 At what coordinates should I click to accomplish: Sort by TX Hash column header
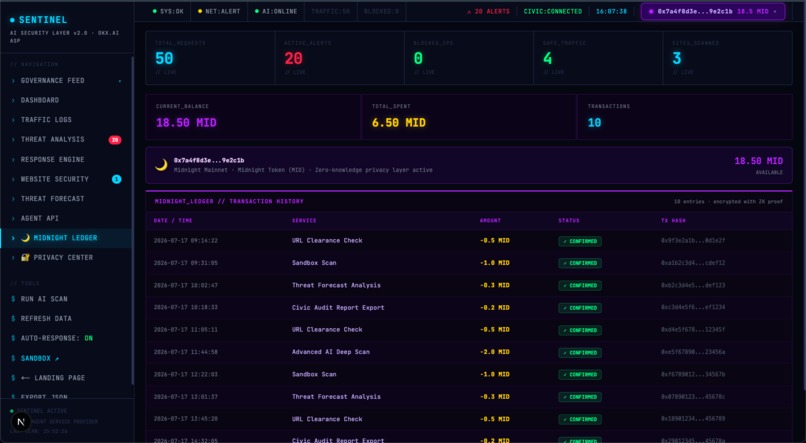click(673, 220)
